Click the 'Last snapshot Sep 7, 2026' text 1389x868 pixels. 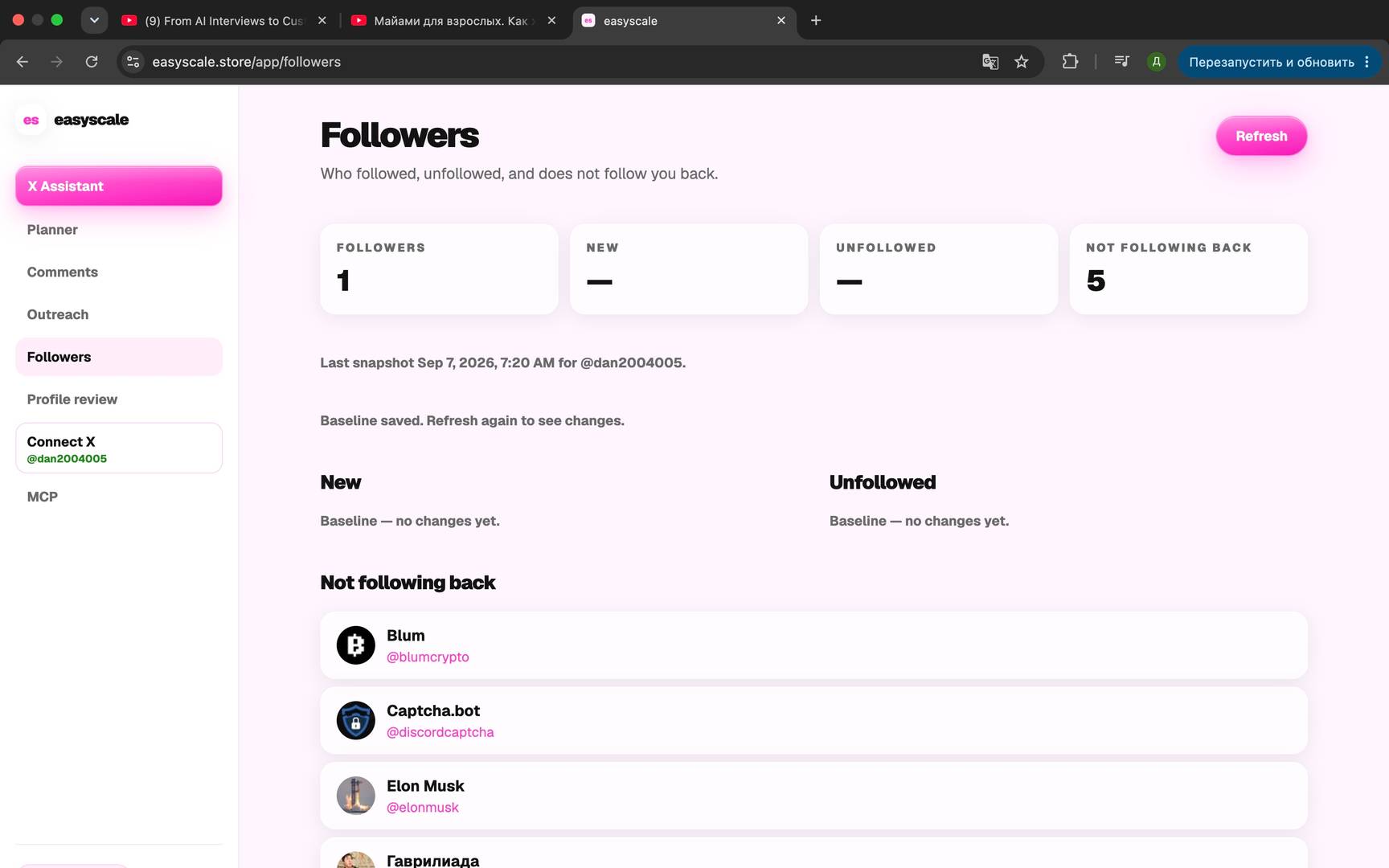coord(502,363)
